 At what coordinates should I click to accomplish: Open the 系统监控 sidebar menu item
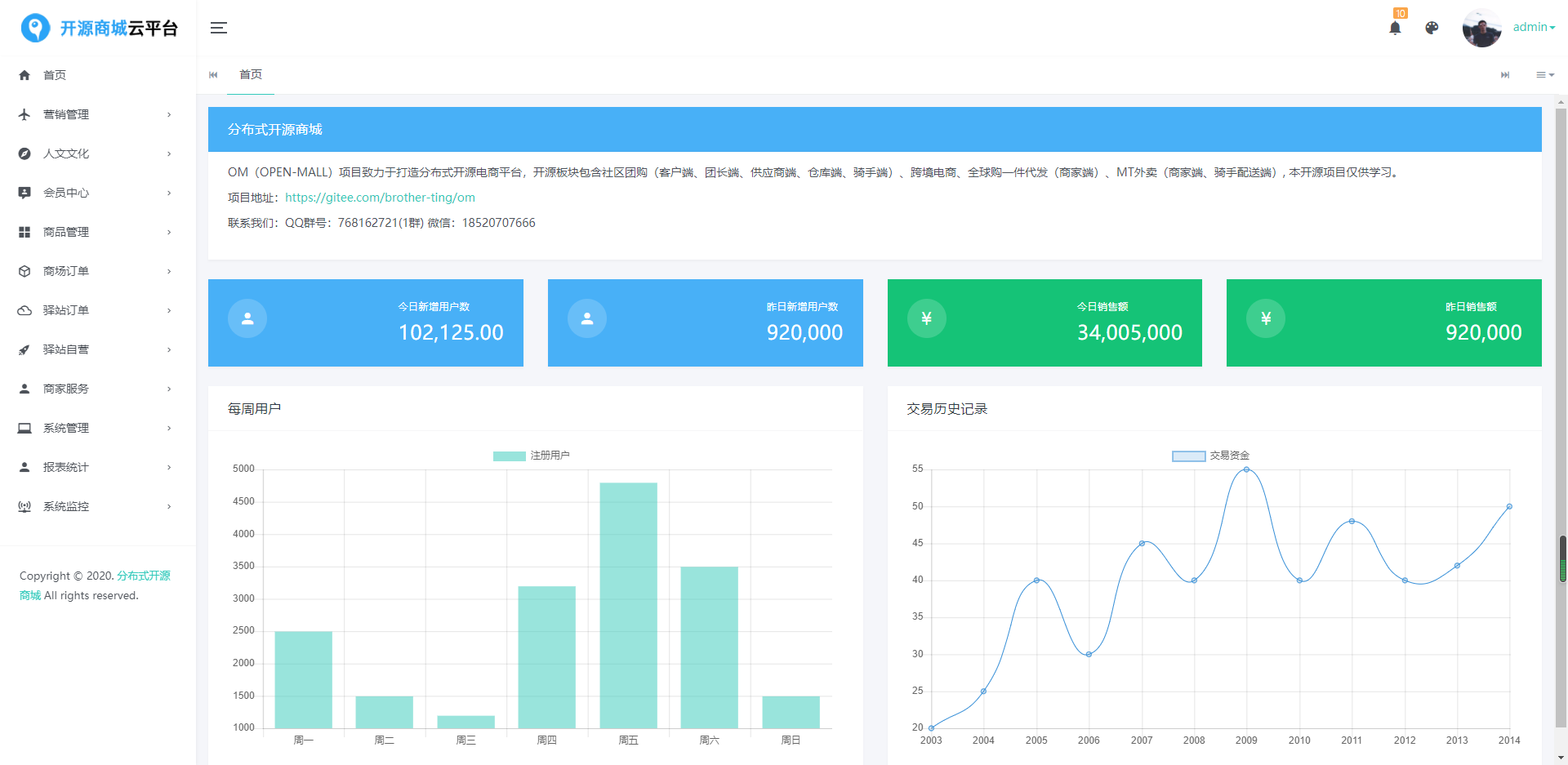point(98,506)
